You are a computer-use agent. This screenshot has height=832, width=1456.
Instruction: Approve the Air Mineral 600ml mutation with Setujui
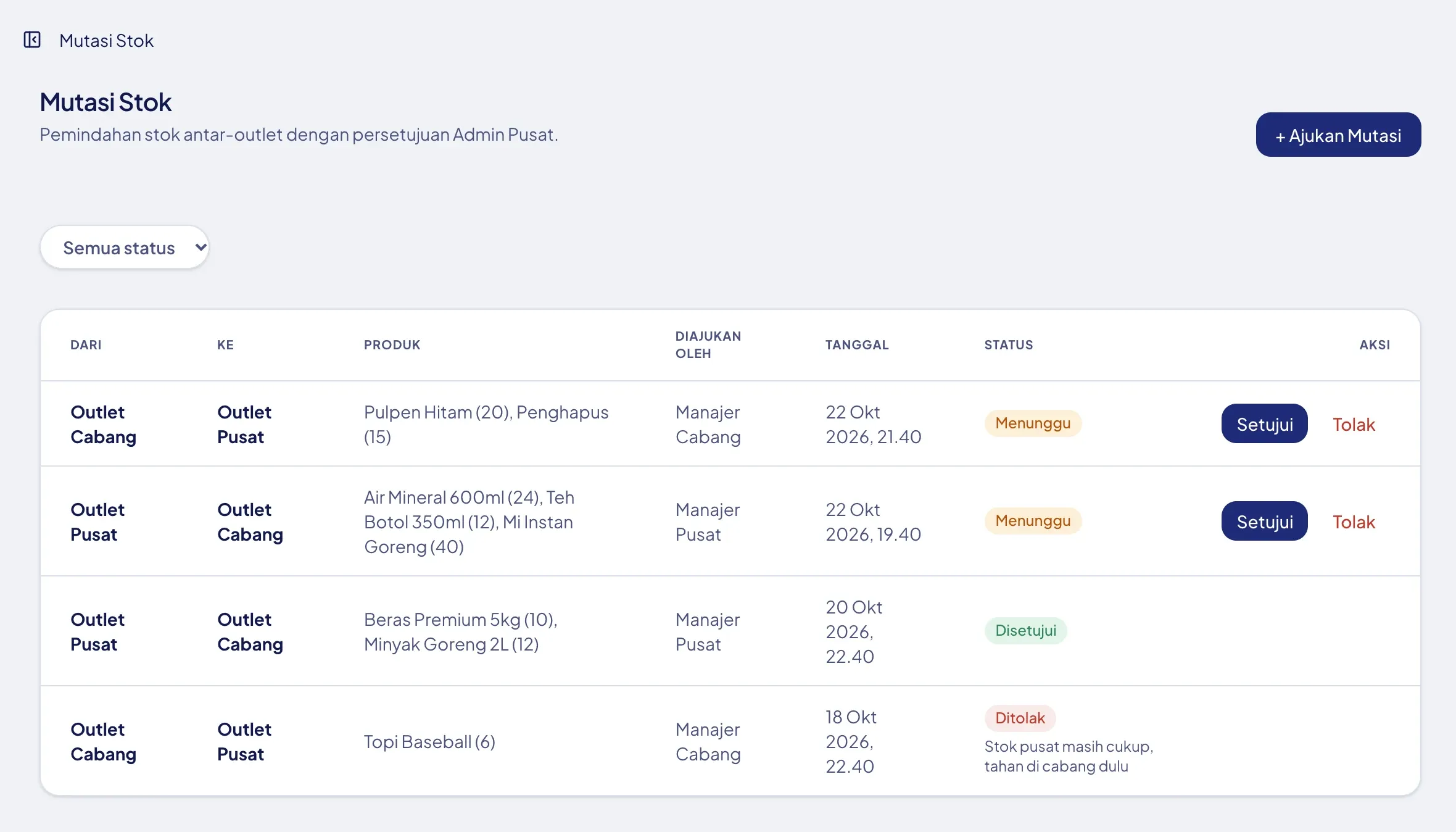click(x=1264, y=522)
